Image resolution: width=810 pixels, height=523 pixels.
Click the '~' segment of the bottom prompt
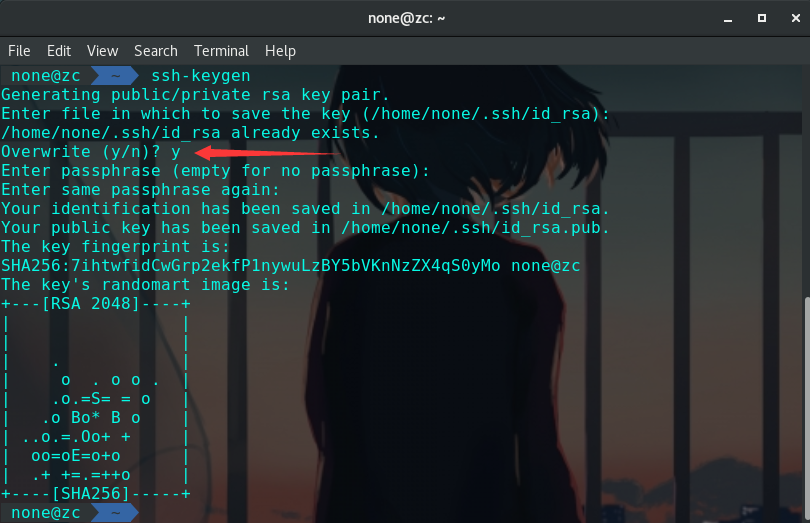(116, 513)
